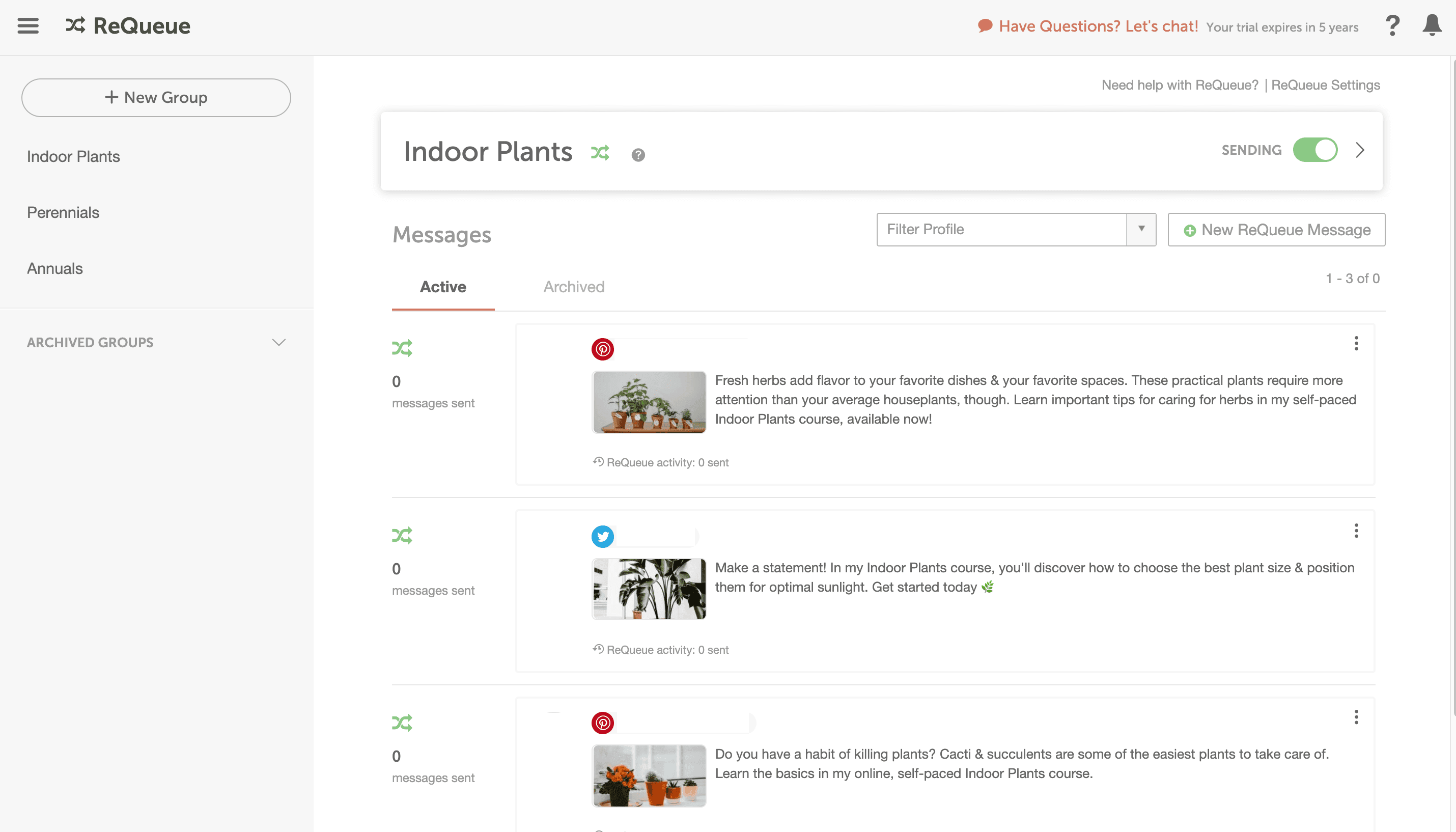Open the notifications bell

tap(1432, 25)
